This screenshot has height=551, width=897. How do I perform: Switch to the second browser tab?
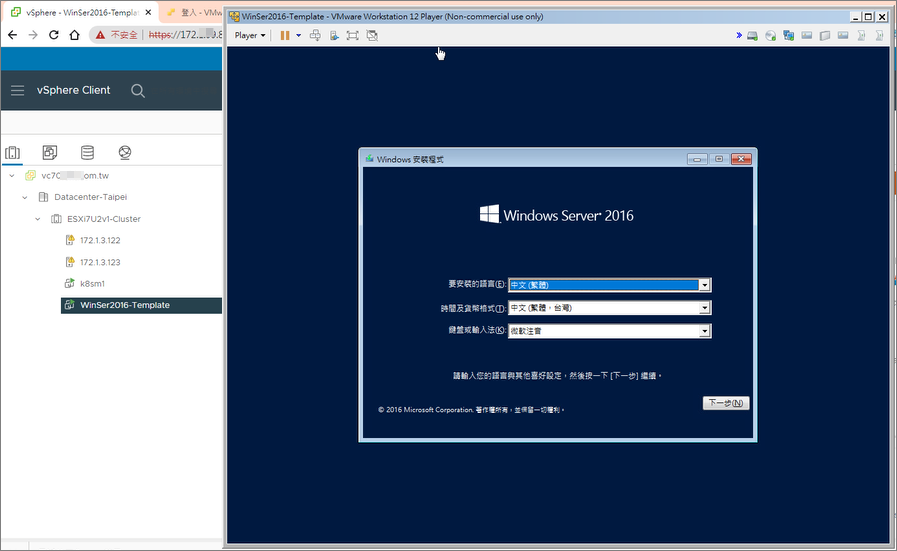coord(195,12)
